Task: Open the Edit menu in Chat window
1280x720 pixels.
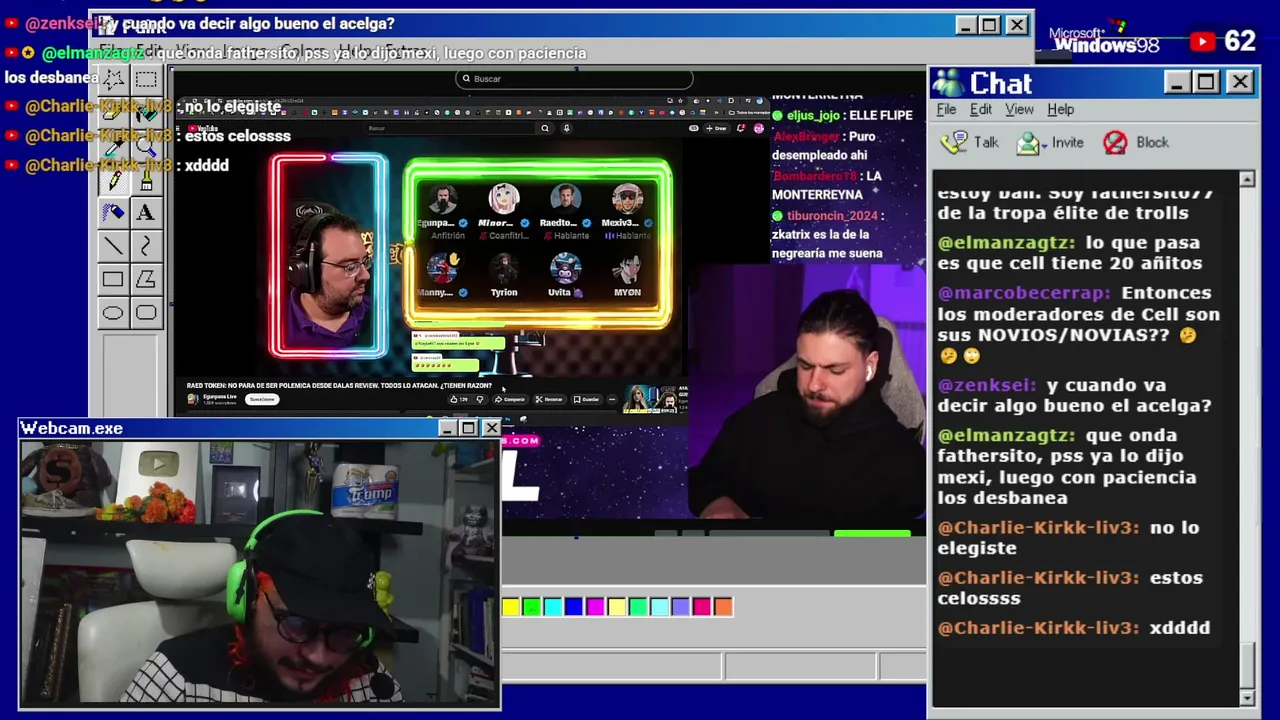Action: point(981,110)
